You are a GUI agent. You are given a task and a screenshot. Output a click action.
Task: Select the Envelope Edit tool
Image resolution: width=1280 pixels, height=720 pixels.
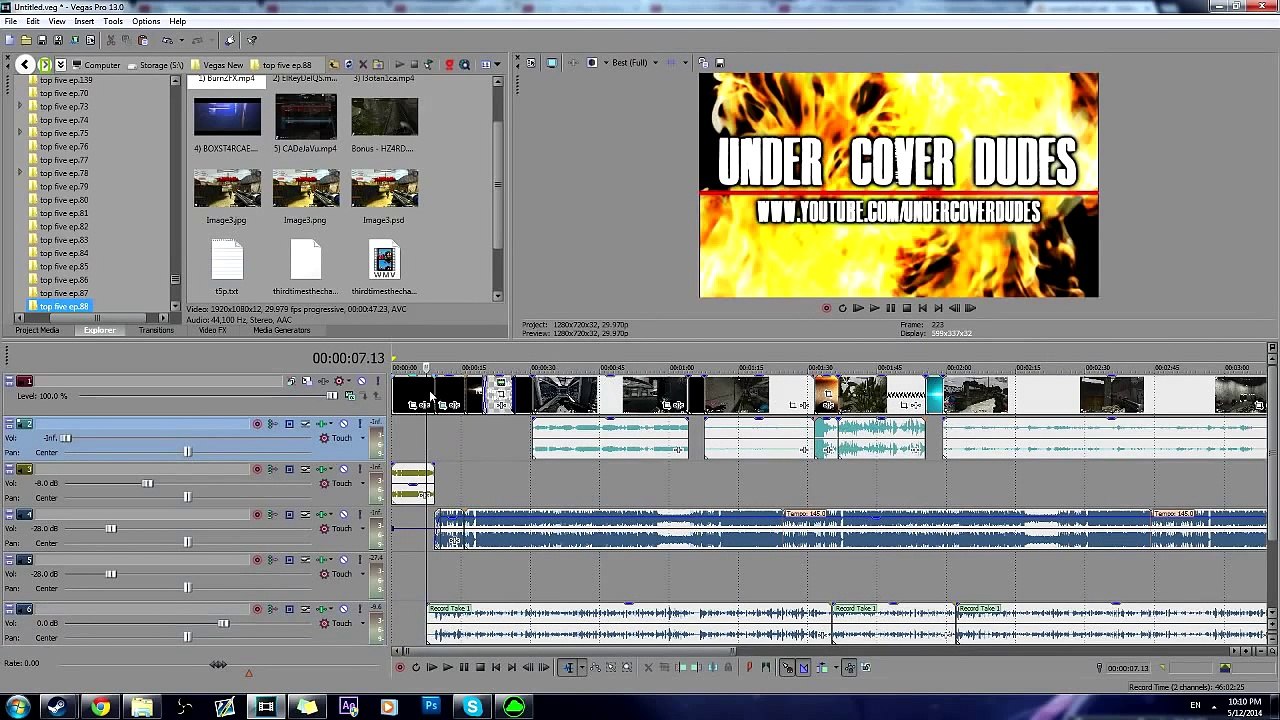click(595, 668)
